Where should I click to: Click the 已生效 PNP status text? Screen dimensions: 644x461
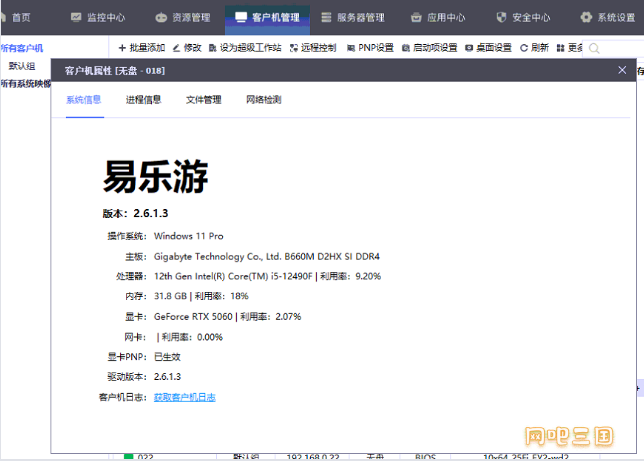(167, 357)
